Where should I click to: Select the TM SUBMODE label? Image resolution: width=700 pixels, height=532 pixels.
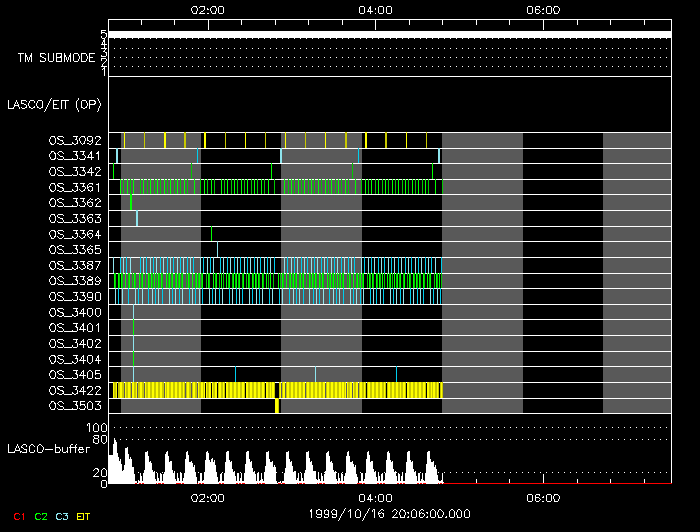56,58
